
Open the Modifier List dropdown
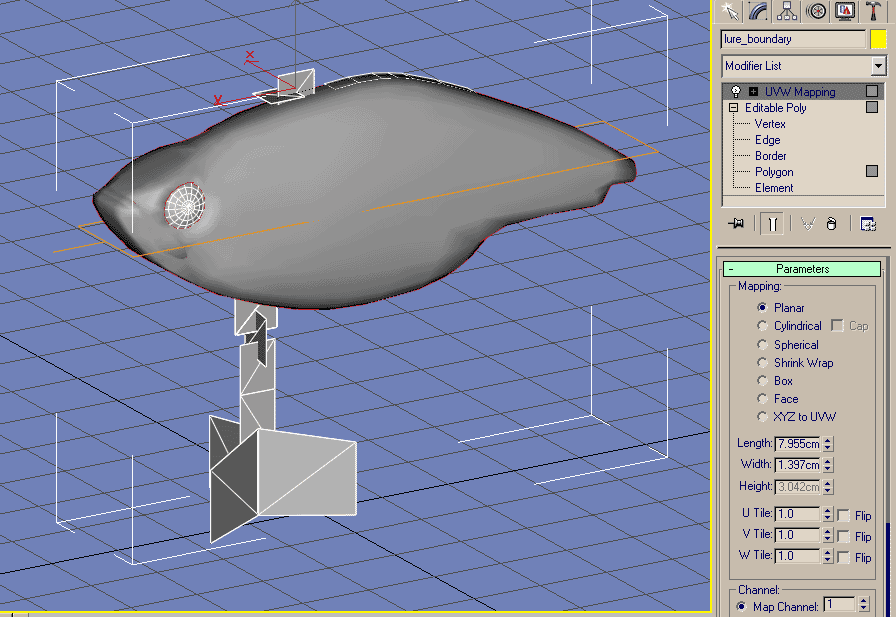coord(878,66)
